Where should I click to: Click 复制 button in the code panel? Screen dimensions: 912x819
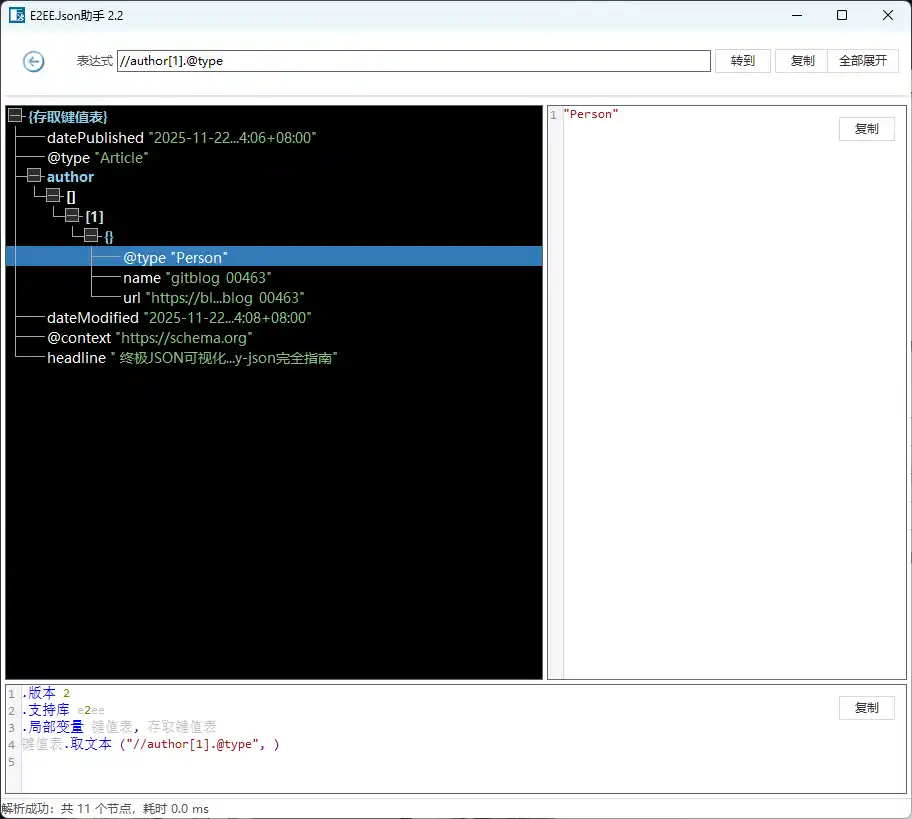click(x=866, y=707)
